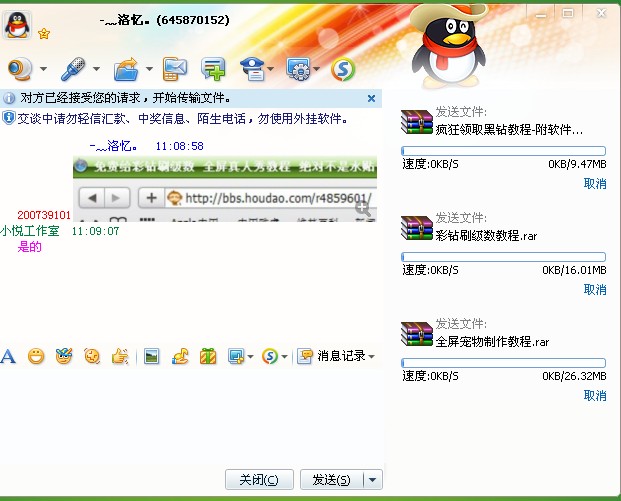
Task: Click the send SMS message icon
Action: pyautogui.click(x=175, y=69)
